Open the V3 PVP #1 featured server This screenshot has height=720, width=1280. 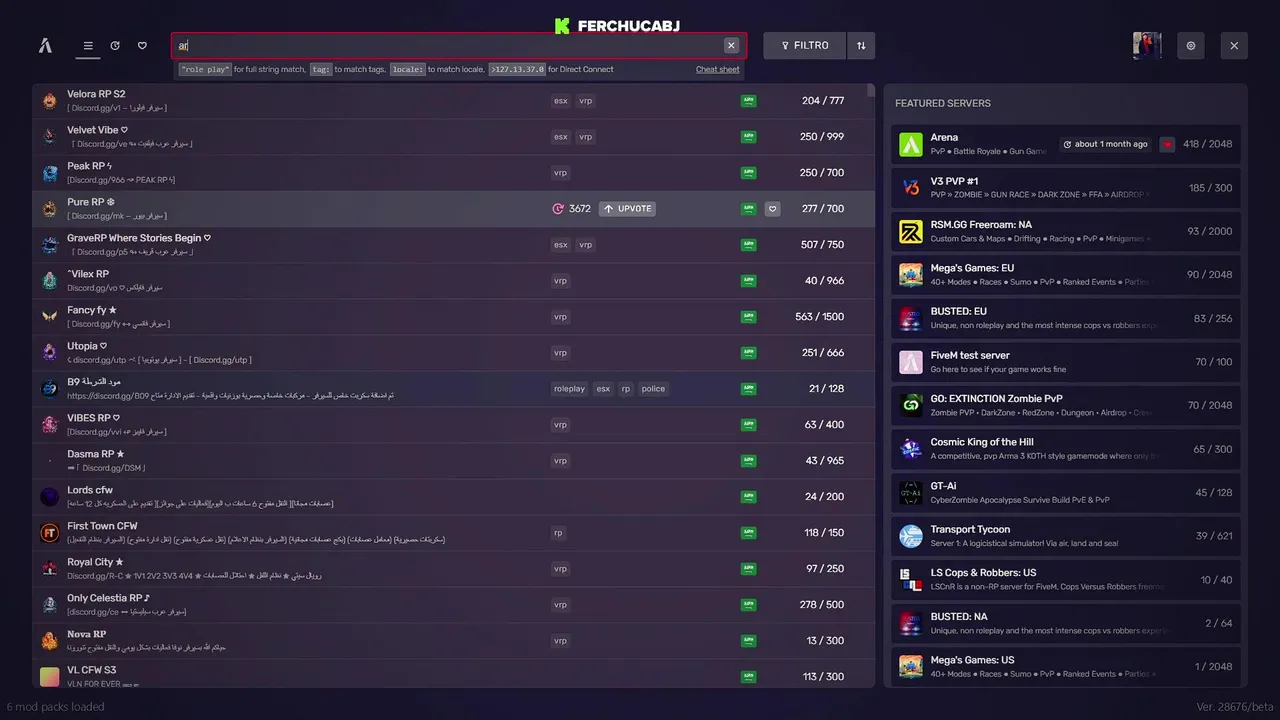click(x=1066, y=188)
